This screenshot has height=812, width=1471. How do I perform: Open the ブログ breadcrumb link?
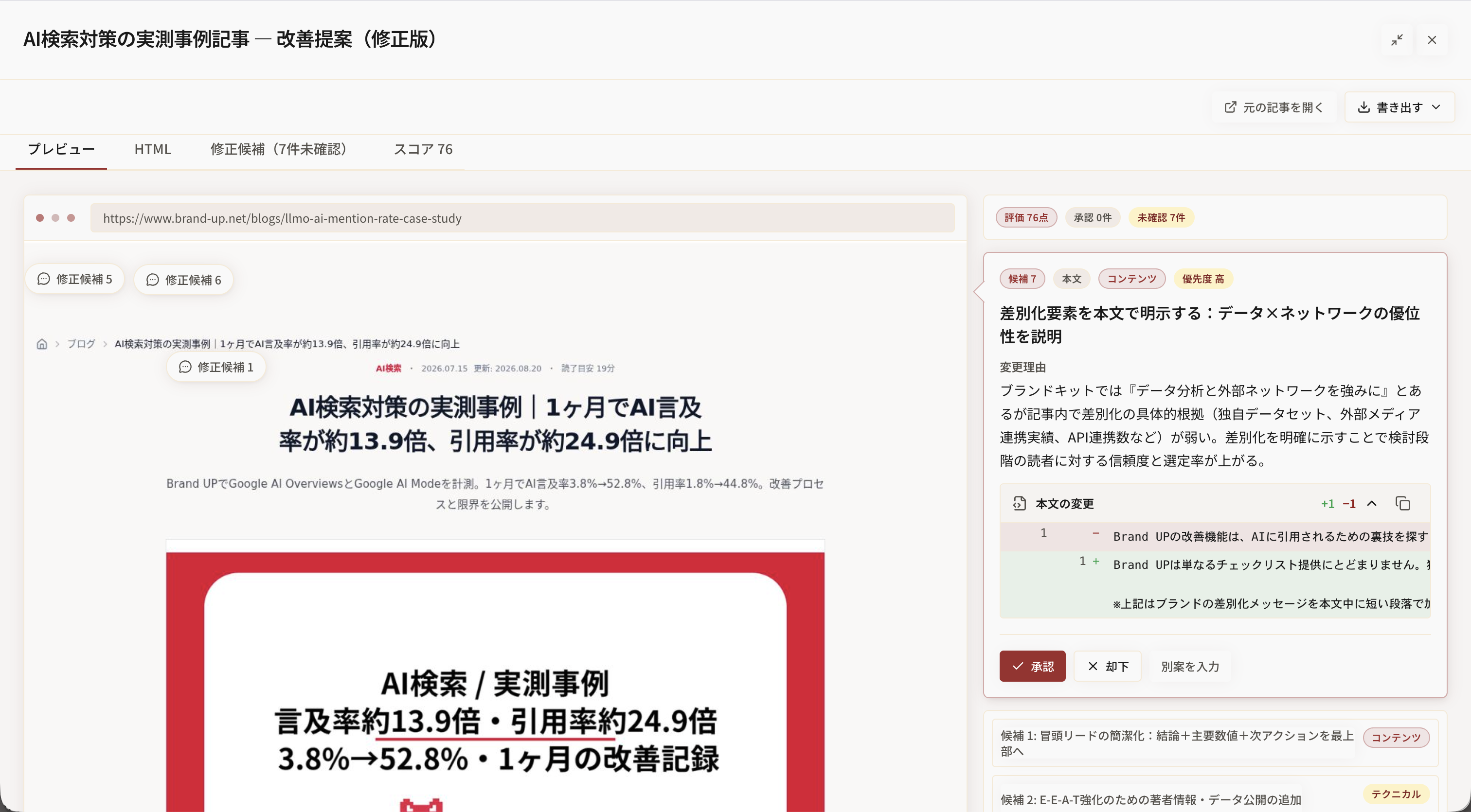pyautogui.click(x=81, y=343)
